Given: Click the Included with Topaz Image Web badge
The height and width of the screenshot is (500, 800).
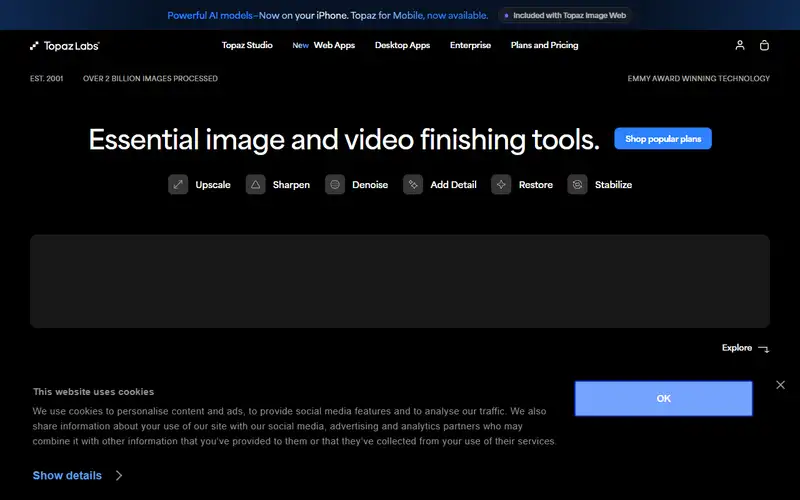Looking at the screenshot, I should (565, 15).
